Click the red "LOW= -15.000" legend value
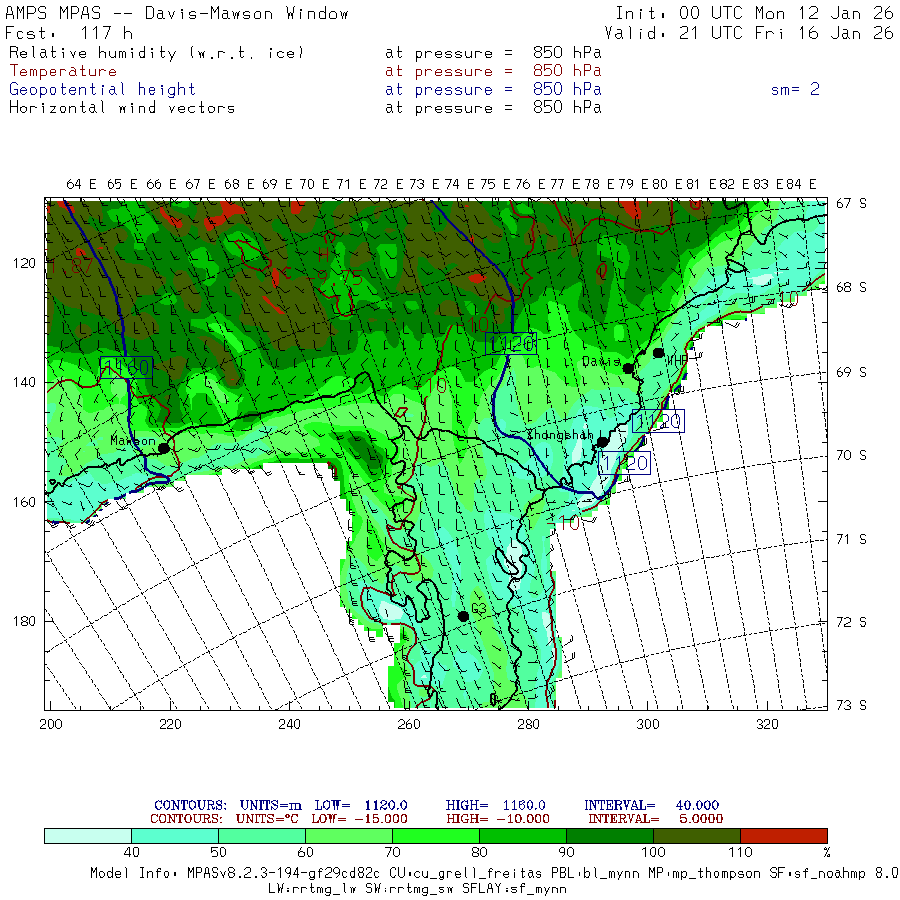Image resolution: width=900 pixels, height=900 pixels. tap(359, 819)
